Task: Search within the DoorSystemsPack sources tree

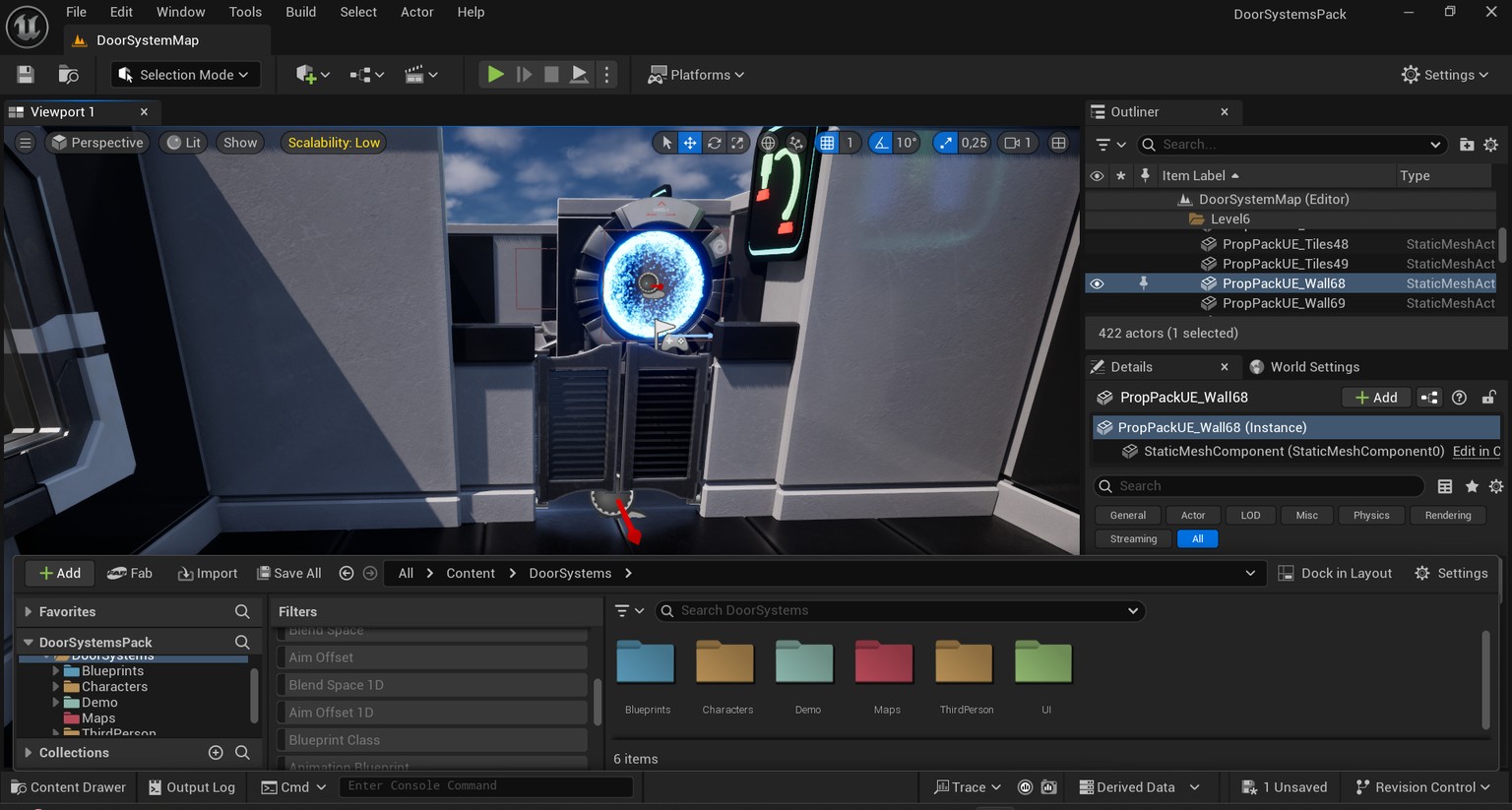Action: tap(242, 643)
